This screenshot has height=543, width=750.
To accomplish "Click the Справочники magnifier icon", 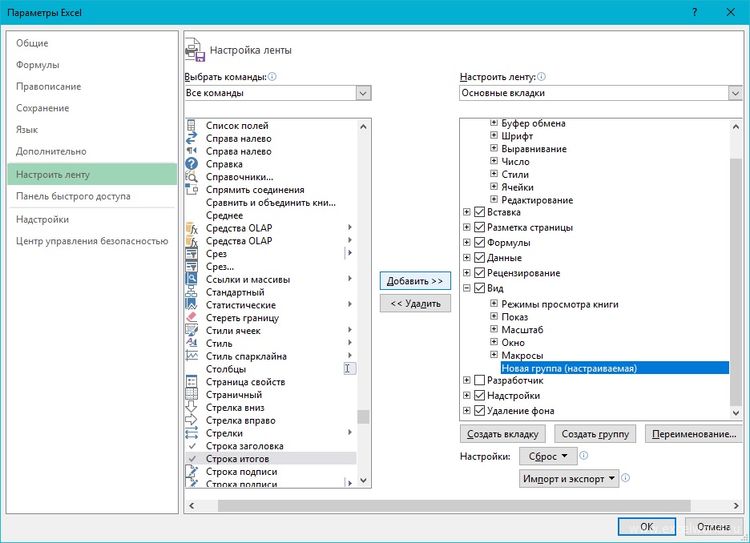I will pyautogui.click(x=191, y=177).
